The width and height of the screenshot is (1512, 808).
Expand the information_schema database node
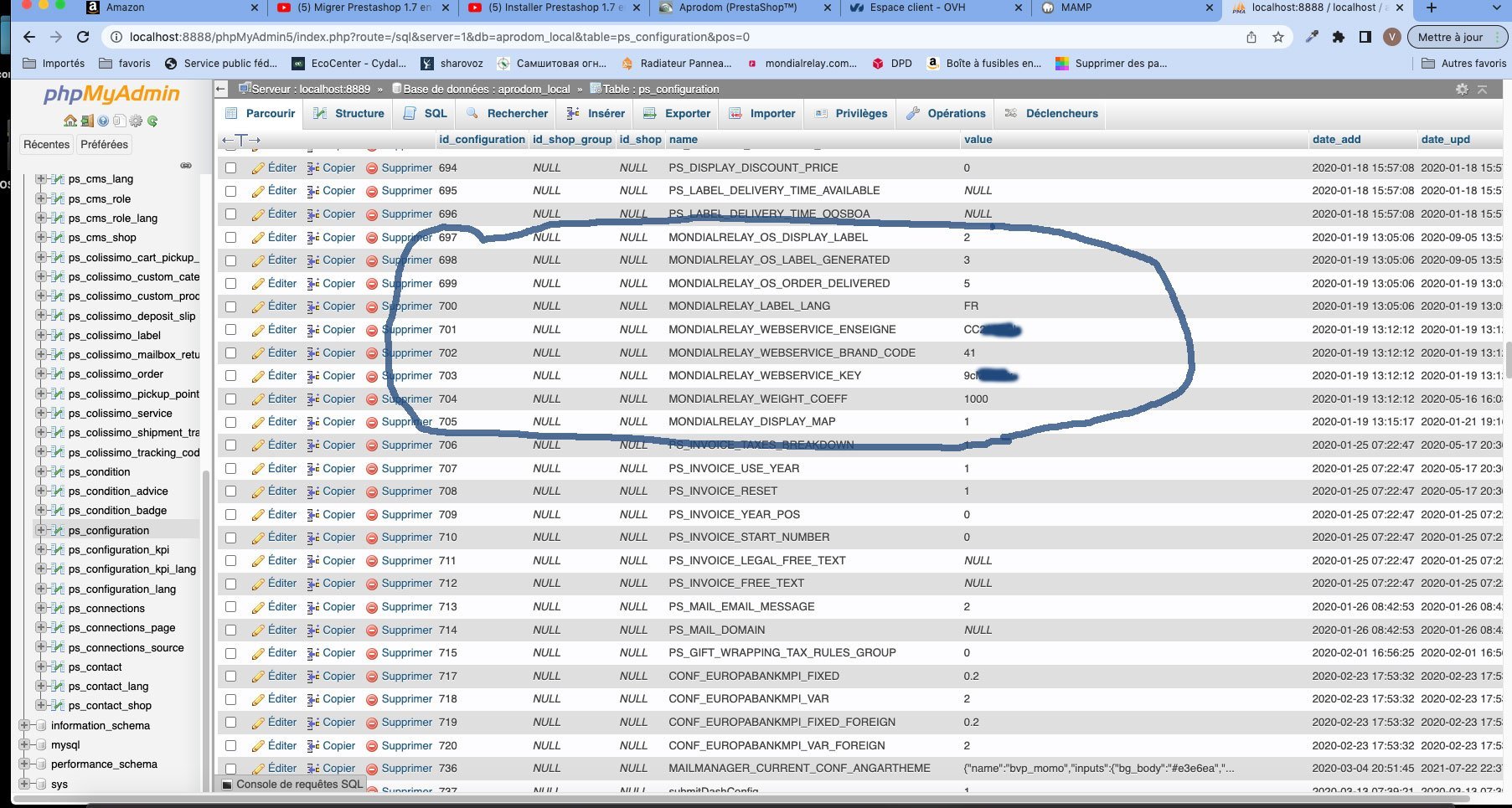coord(23,725)
